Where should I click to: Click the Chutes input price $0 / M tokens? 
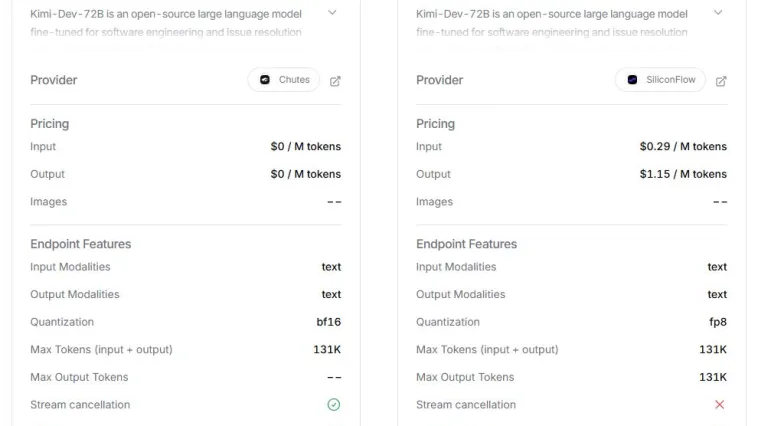306,147
